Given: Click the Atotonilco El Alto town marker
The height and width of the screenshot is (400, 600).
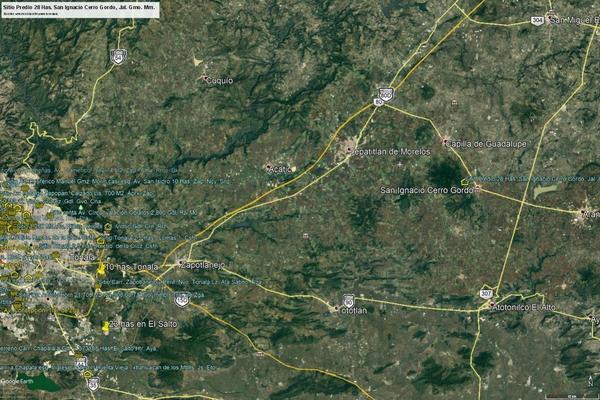Looking at the screenshot, I should click(492, 307).
